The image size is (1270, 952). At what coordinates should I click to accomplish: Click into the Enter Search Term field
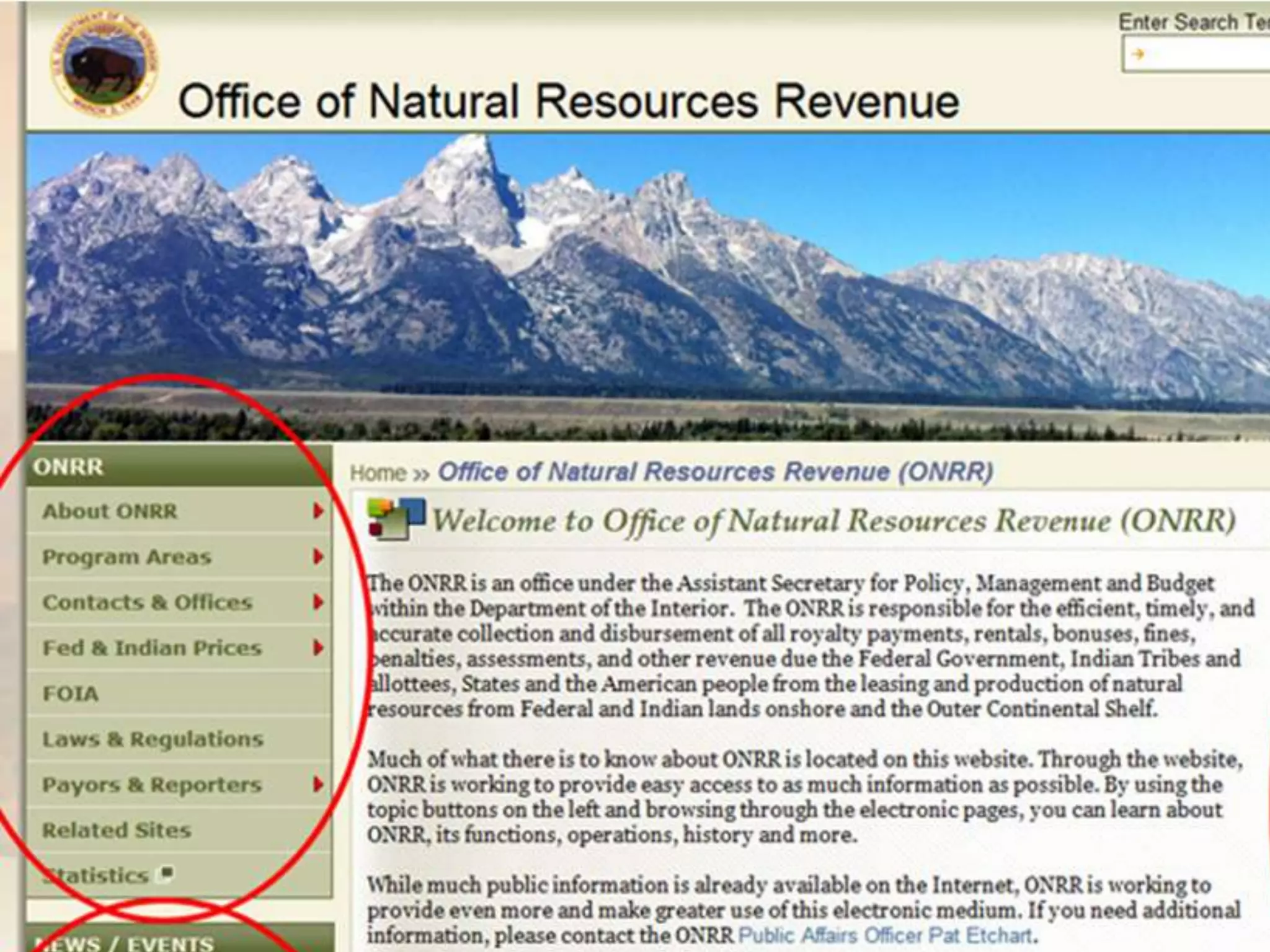(1203, 55)
